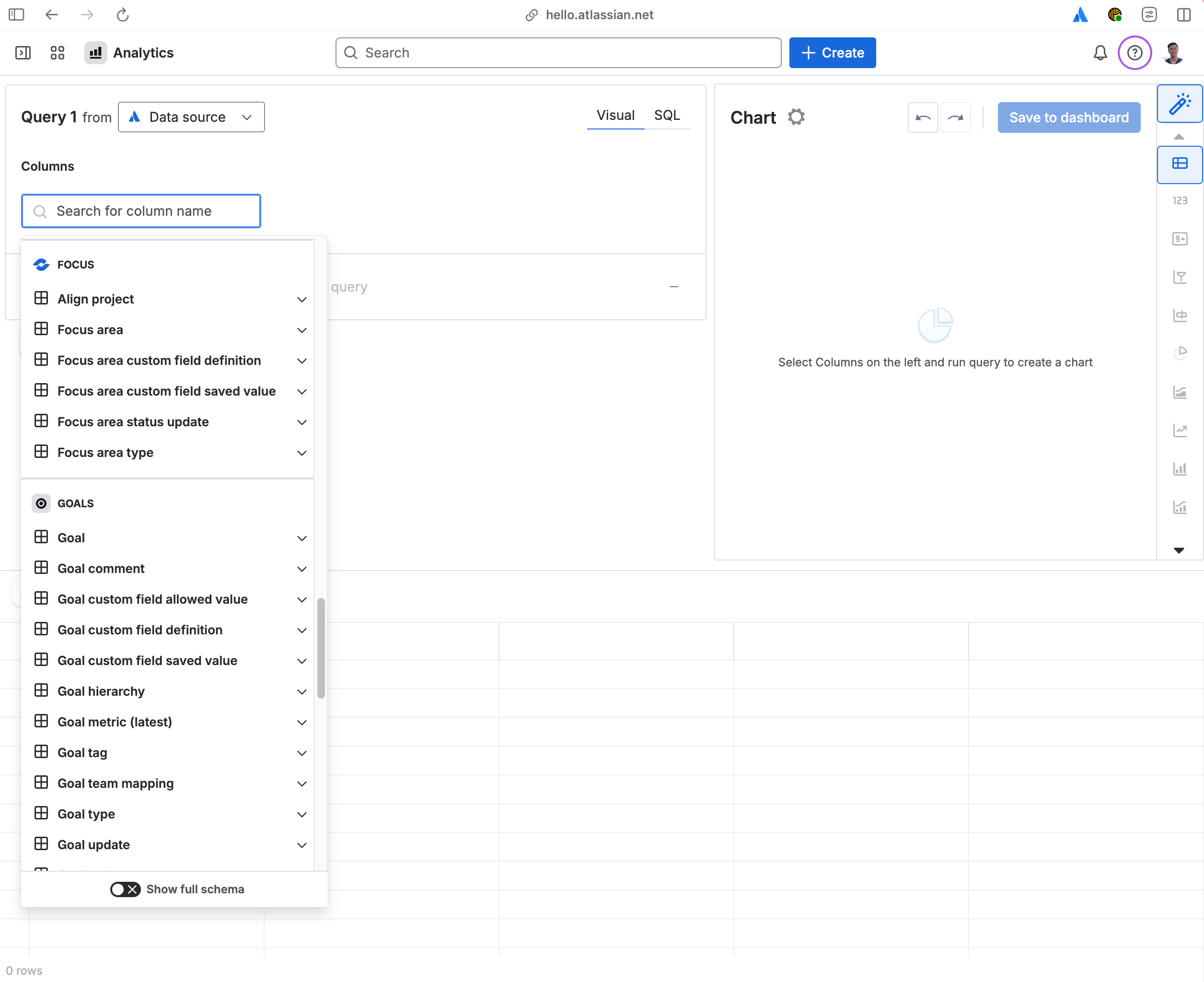Click Save to dashboard
The image size is (1204, 982).
(1068, 117)
